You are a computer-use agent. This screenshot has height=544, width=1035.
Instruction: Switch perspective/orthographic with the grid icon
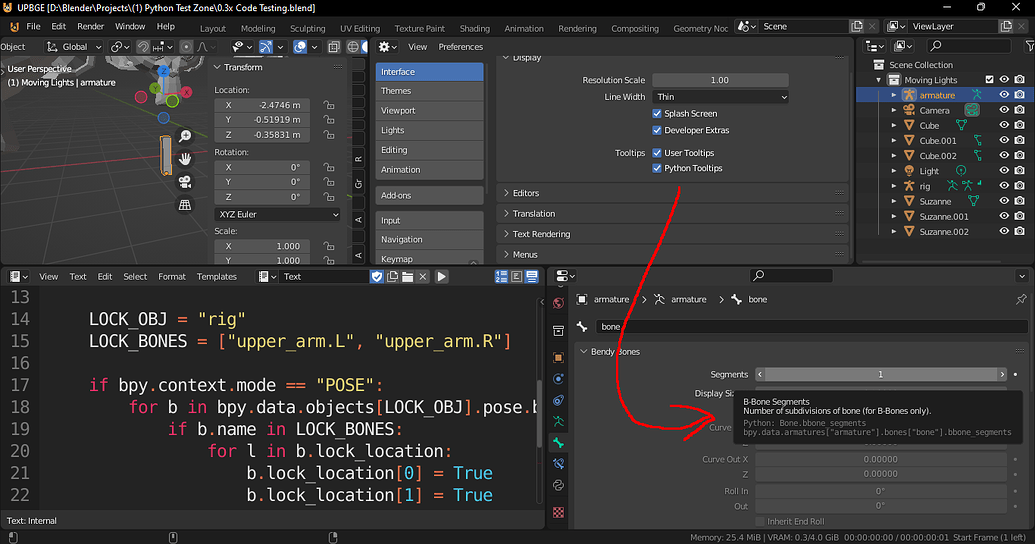pyautogui.click(x=185, y=205)
